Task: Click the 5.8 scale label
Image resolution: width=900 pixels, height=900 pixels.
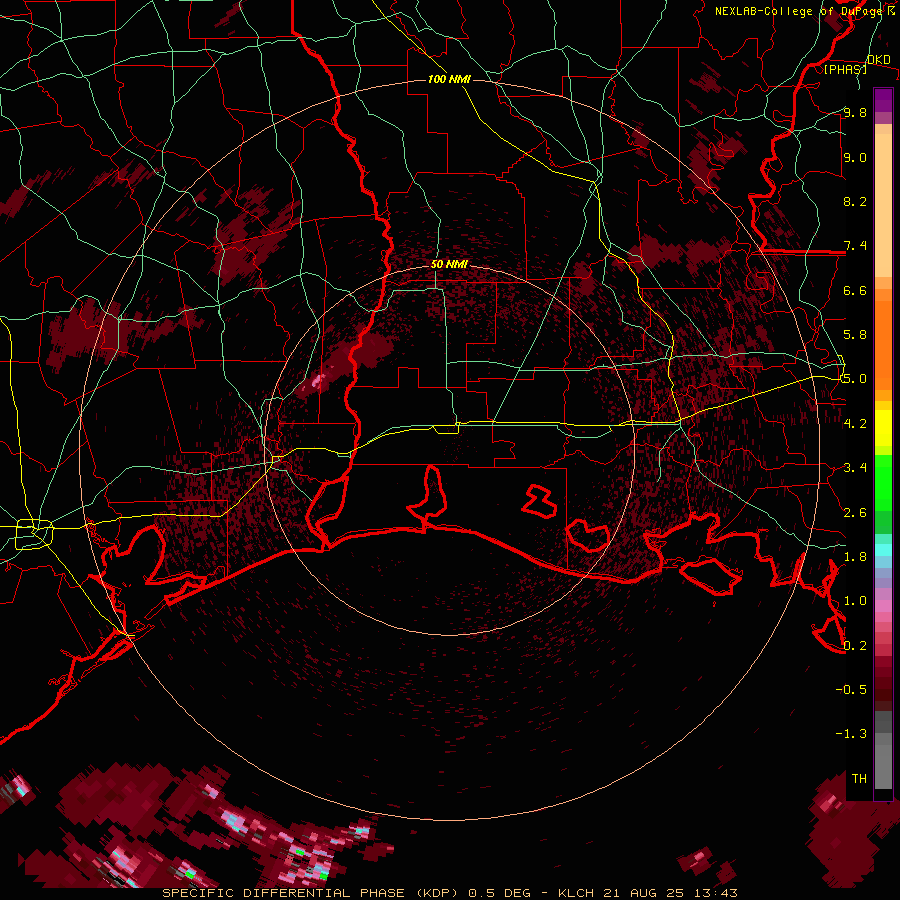Action: (855, 335)
